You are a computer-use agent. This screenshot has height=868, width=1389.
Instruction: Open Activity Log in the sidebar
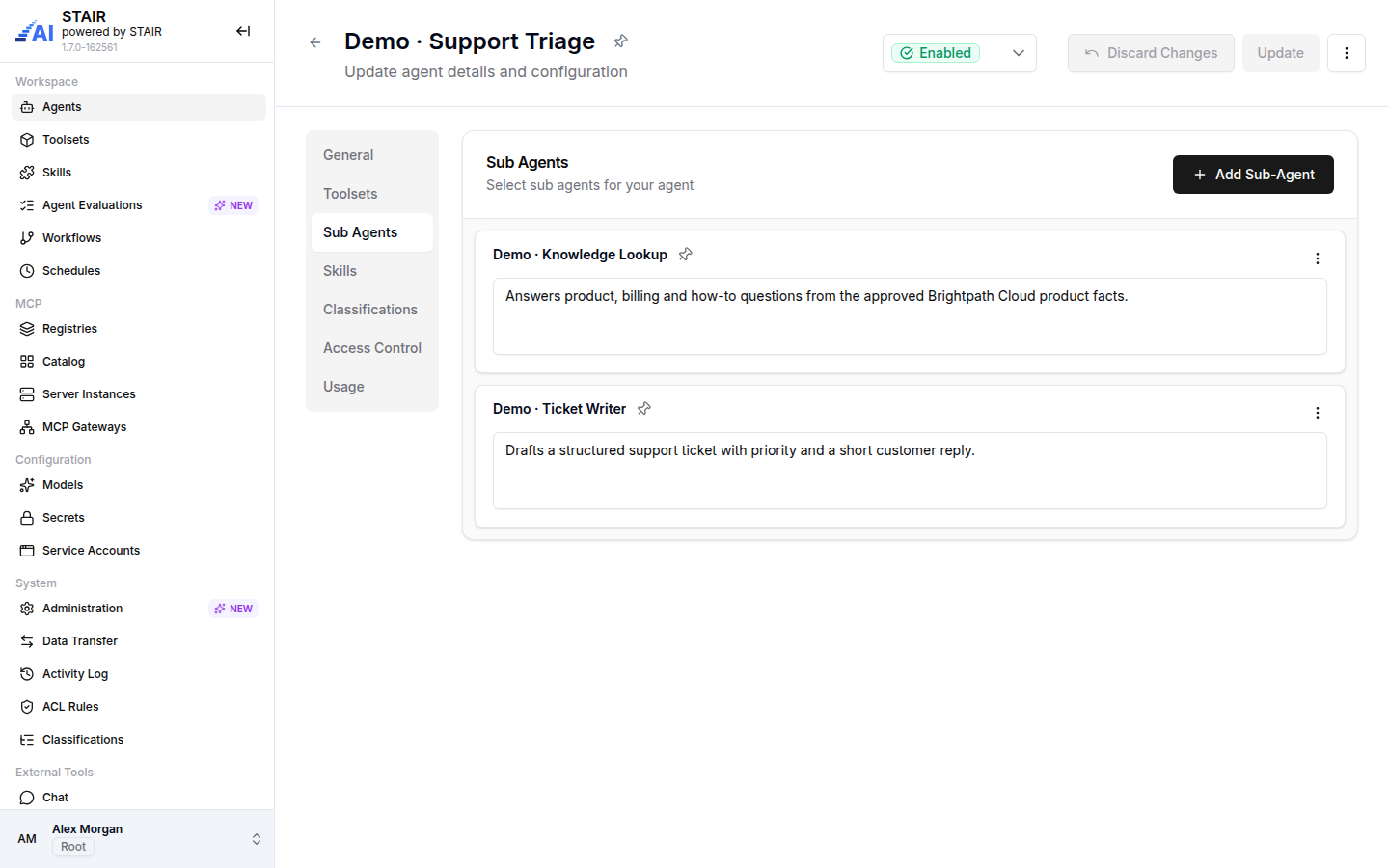tap(139, 674)
